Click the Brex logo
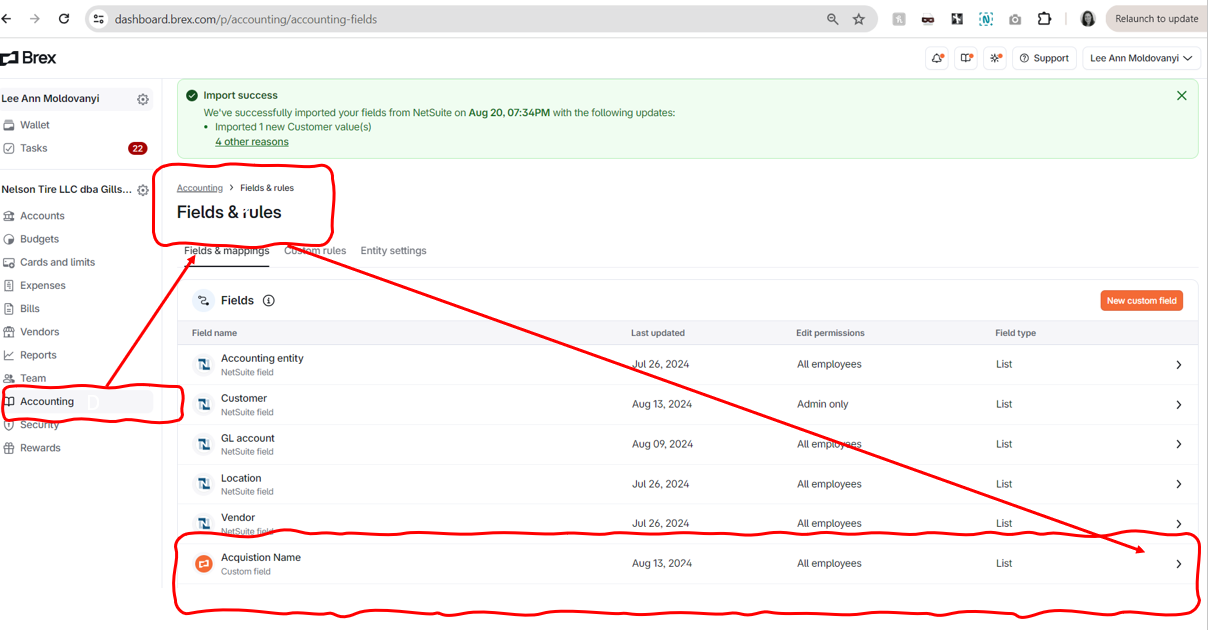This screenshot has height=630, width=1208. [x=28, y=58]
